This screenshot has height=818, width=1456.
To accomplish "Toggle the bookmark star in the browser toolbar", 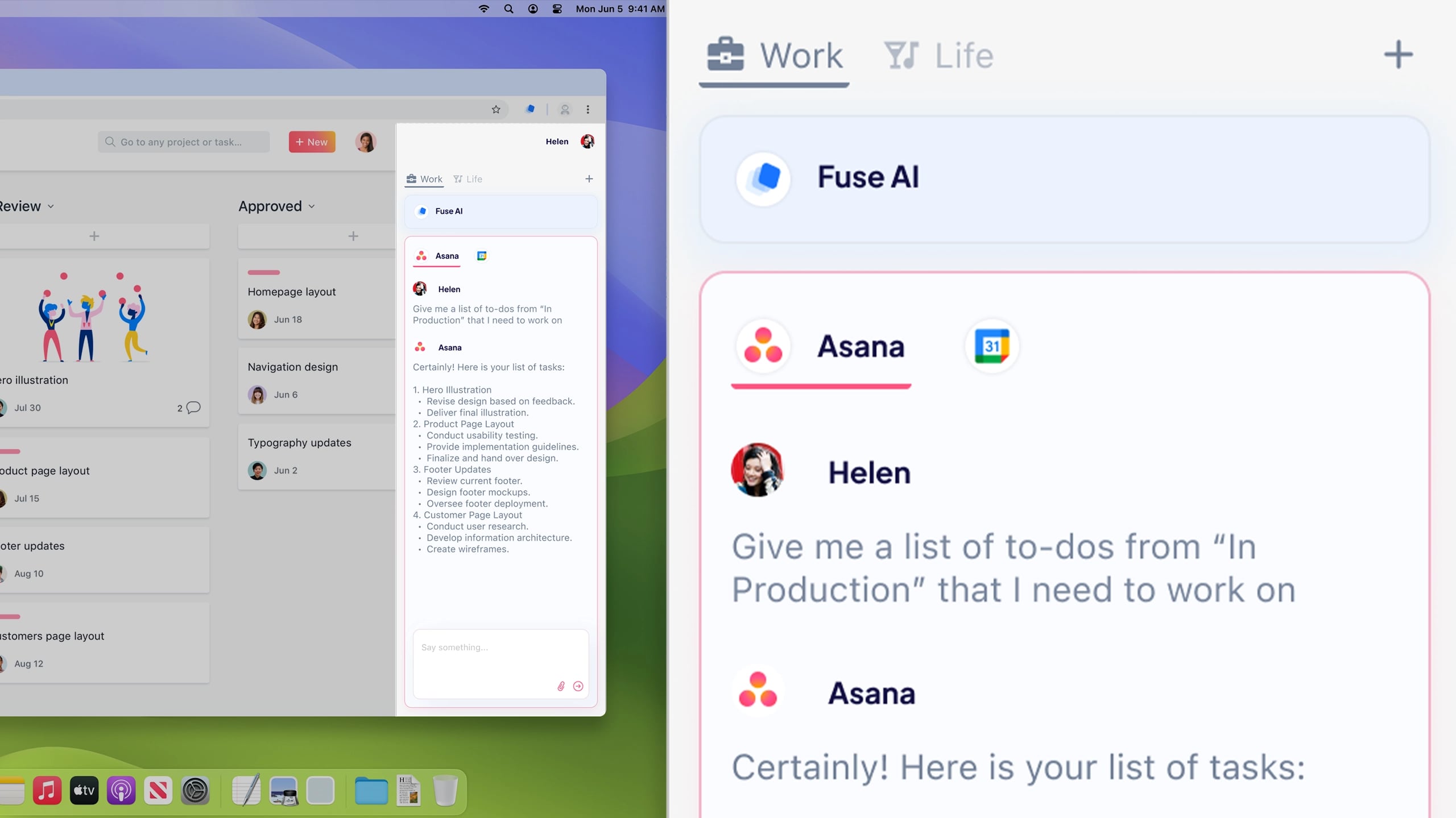I will pos(496,109).
